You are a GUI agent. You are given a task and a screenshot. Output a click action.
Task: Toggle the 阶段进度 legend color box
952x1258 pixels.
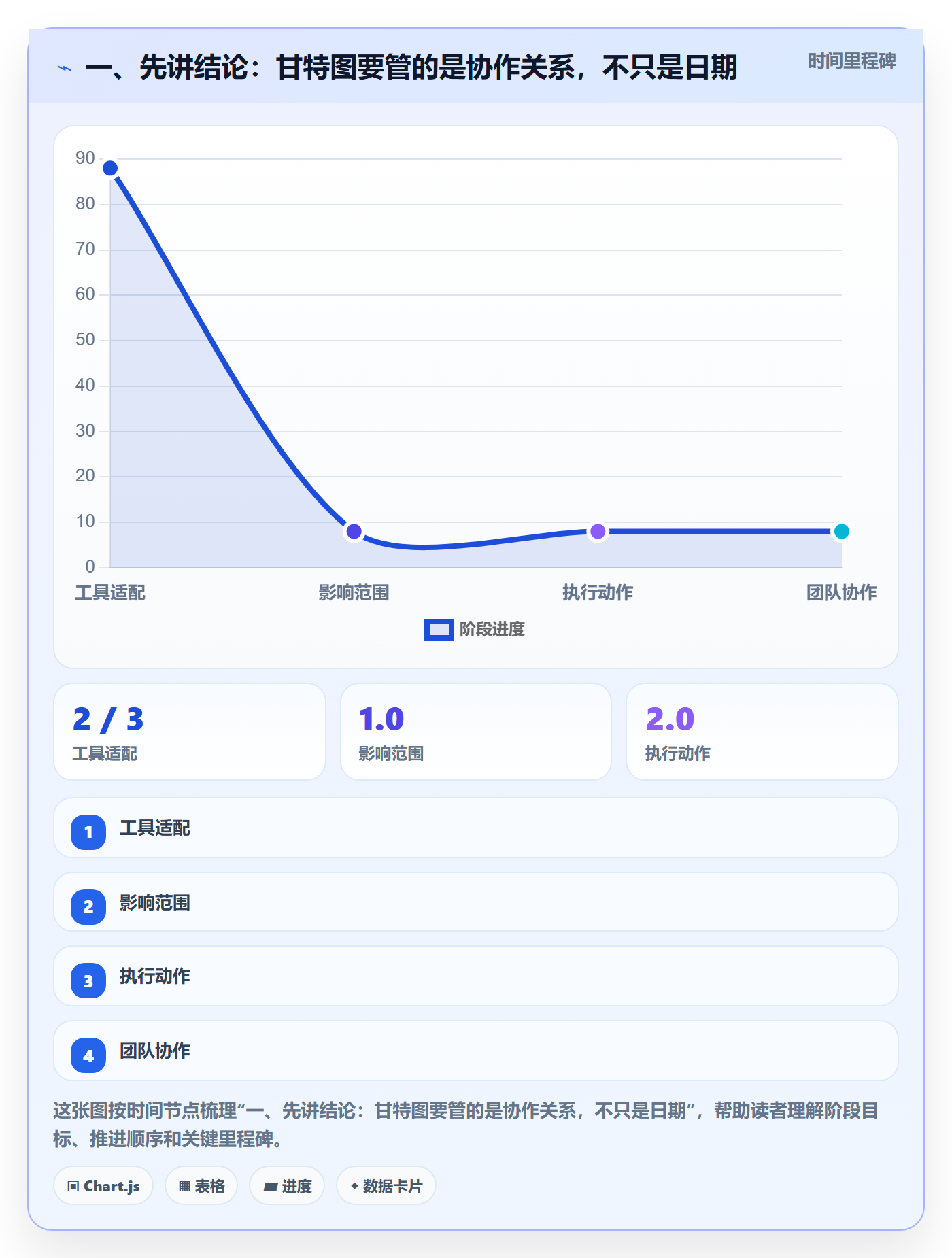pos(439,630)
